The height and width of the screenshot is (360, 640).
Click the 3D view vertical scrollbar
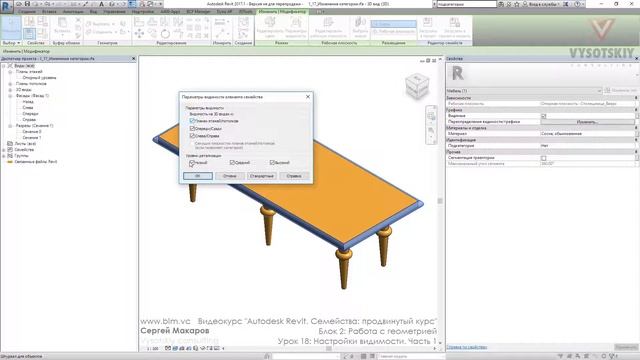point(440,201)
